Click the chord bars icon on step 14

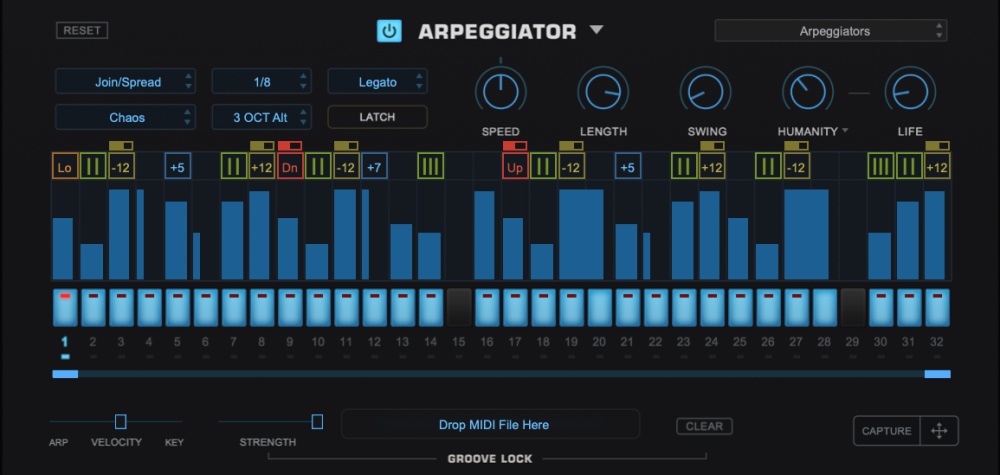[430, 166]
